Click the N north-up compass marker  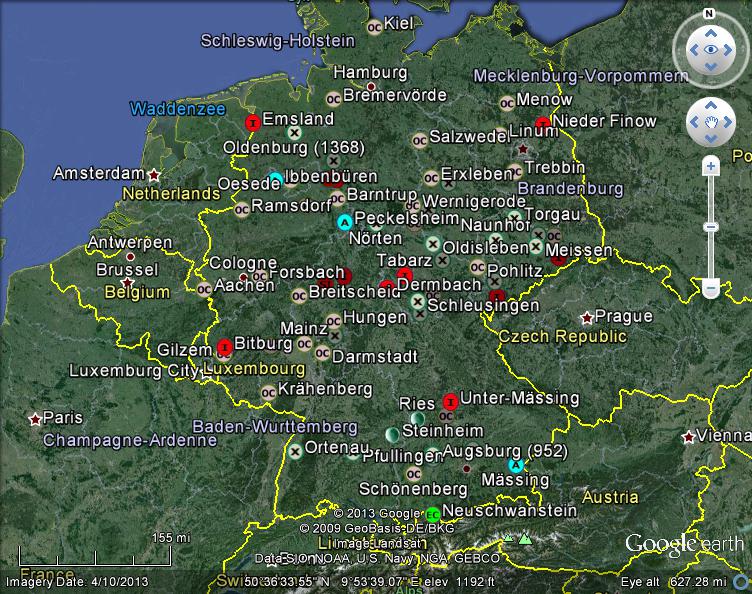709,13
